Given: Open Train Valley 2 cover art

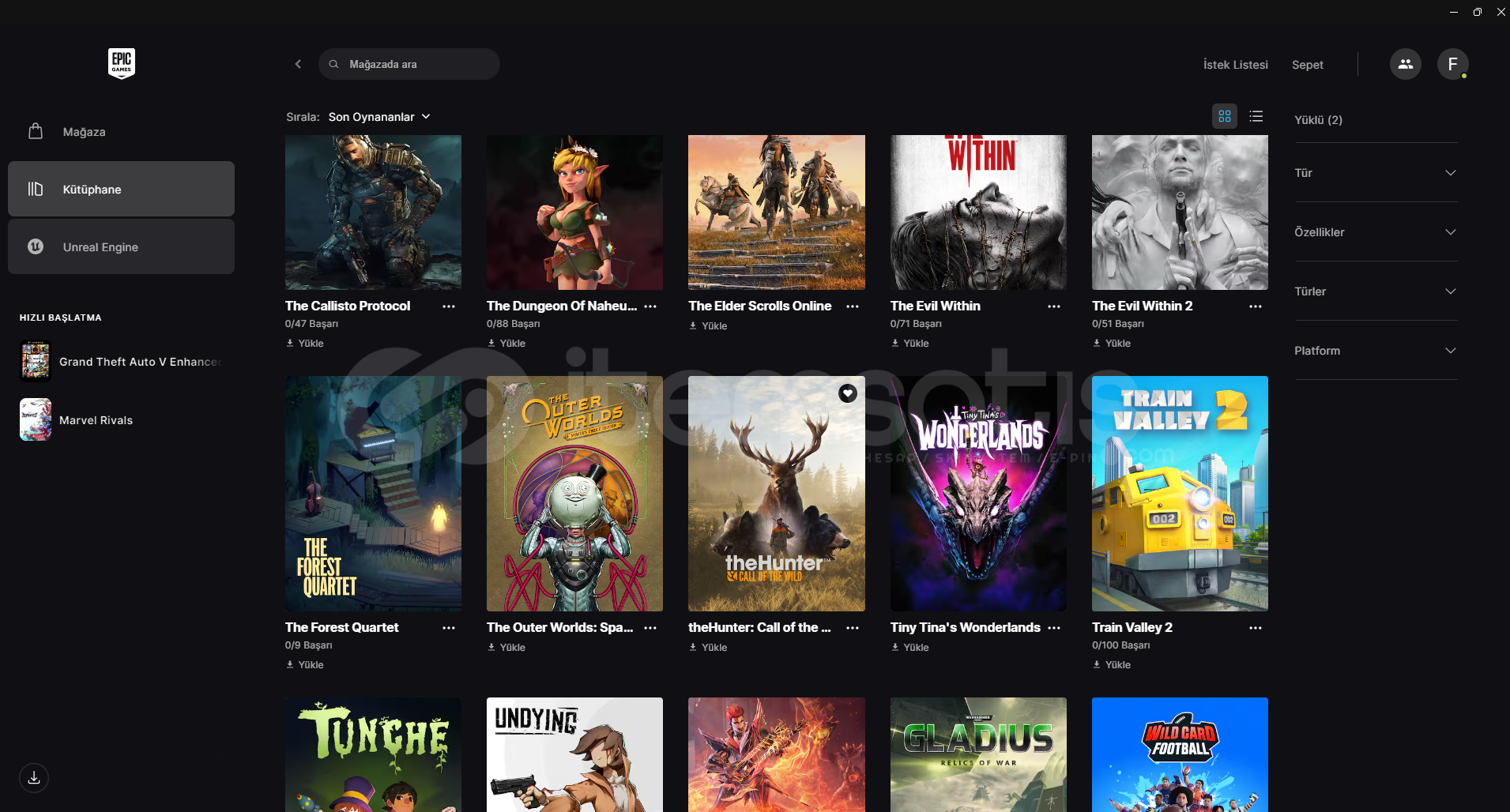Looking at the screenshot, I should pos(1180,494).
